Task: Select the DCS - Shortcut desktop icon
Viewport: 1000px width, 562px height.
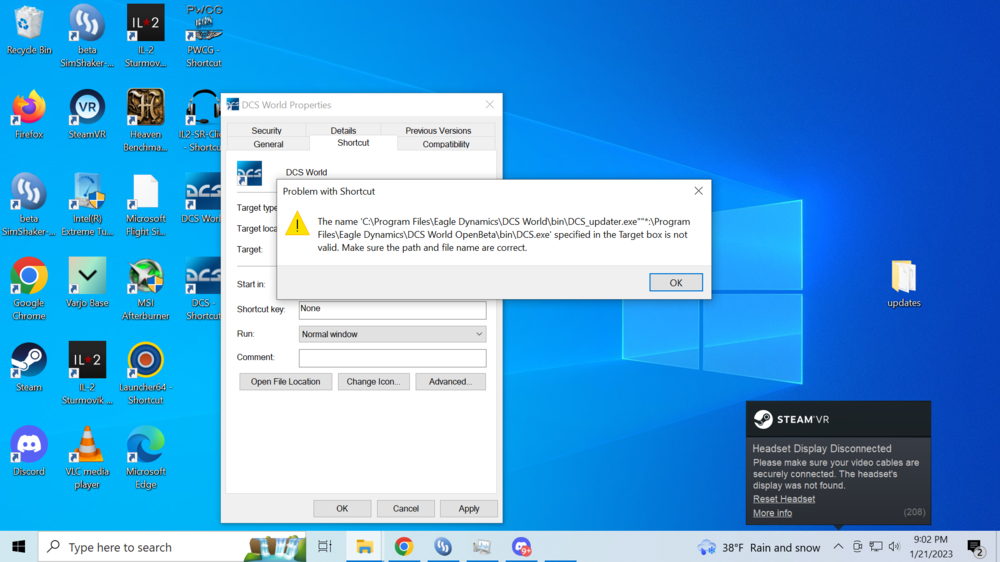Action: pyautogui.click(x=203, y=289)
